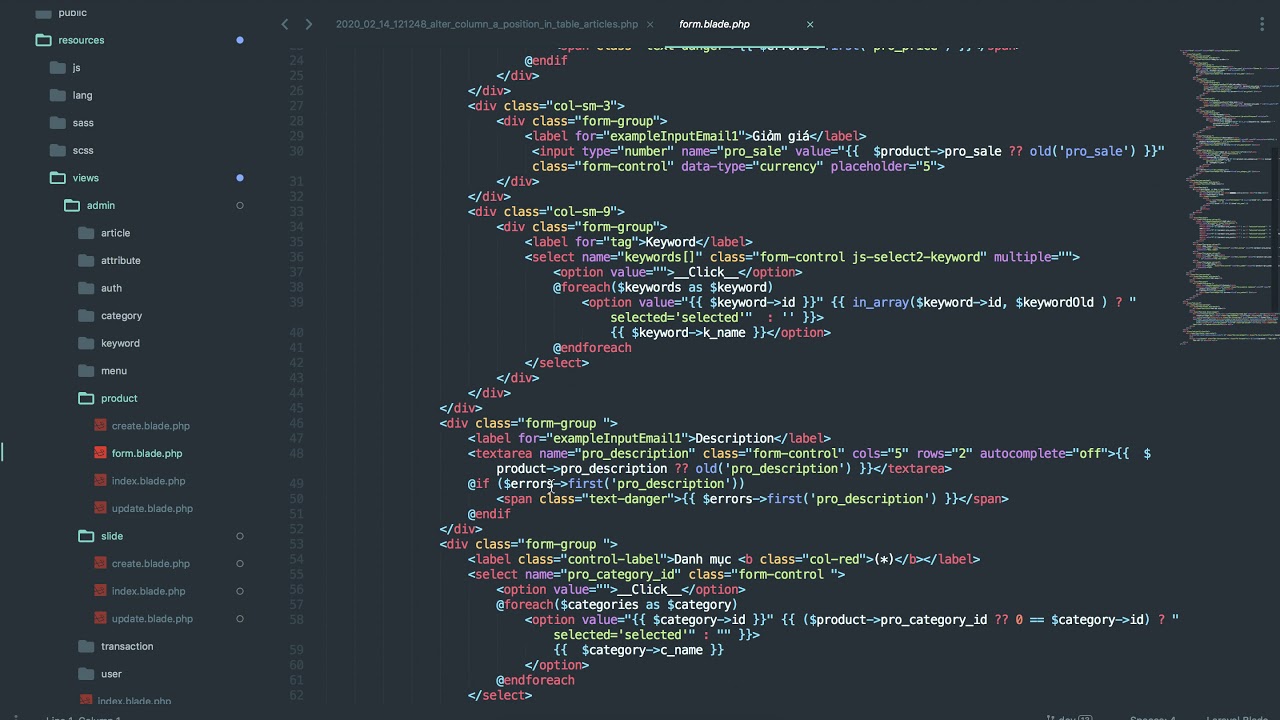Close the alter_column_a_position_in_table_articles.php tab
Viewport: 1280px width, 720px height.
[650, 24]
